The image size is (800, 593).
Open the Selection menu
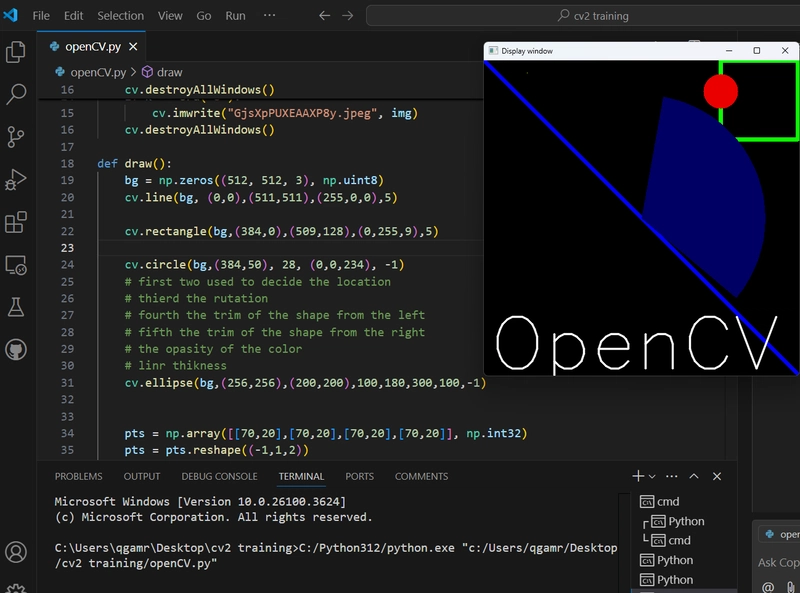(120, 16)
